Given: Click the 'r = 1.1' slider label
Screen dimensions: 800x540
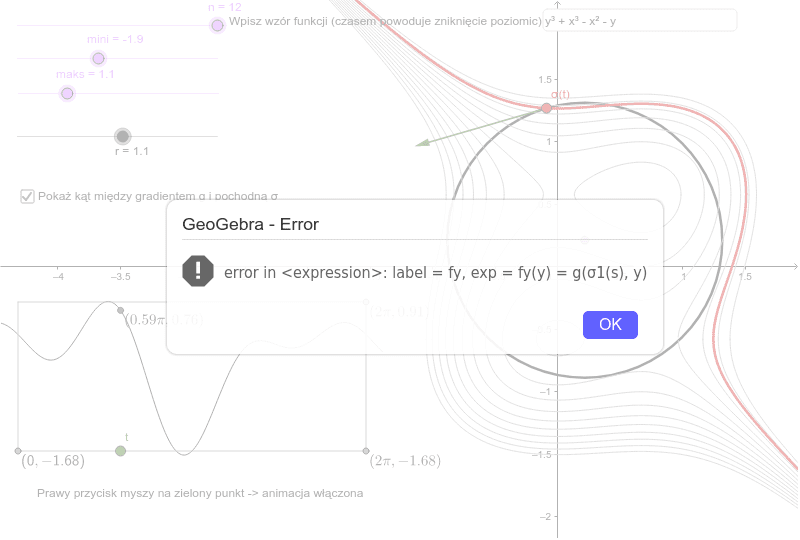Looking at the screenshot, I should (132, 151).
